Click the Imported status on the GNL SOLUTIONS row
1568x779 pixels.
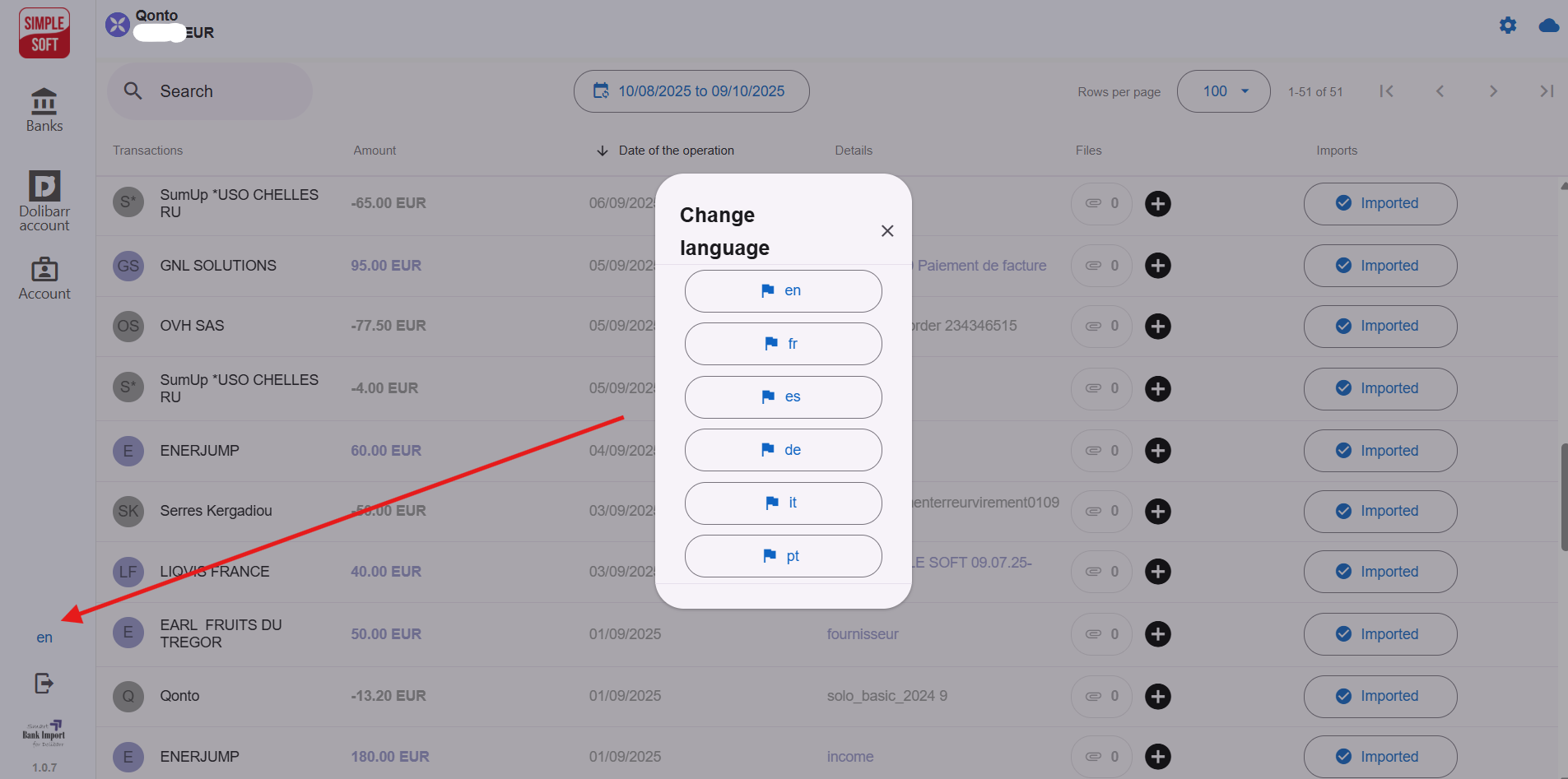[1380, 265]
